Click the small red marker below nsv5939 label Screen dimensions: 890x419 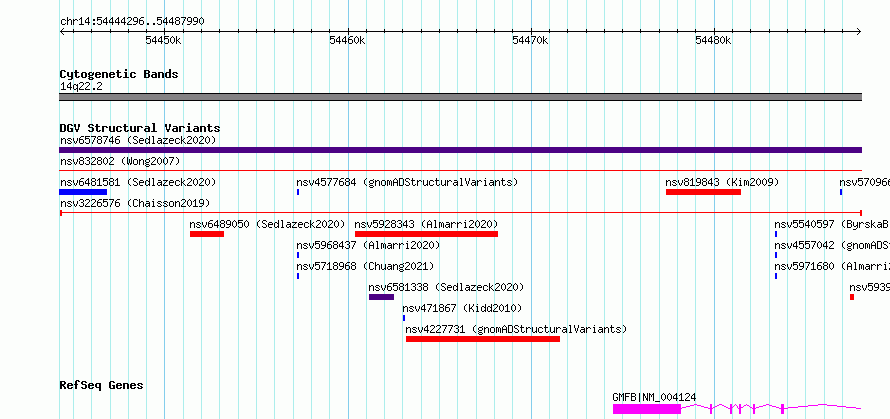(852, 297)
